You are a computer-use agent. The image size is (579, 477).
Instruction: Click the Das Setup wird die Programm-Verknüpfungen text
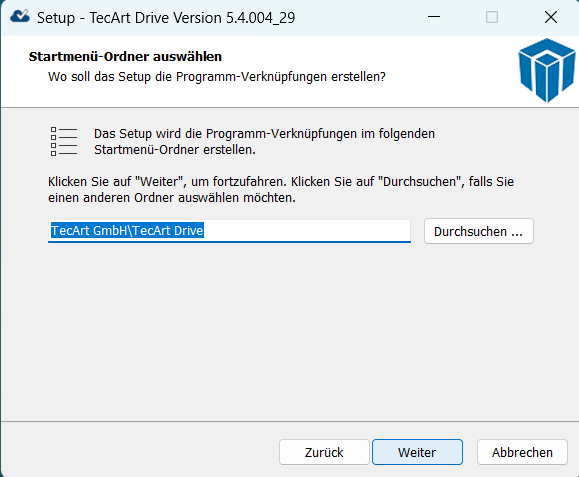pyautogui.click(x=264, y=142)
